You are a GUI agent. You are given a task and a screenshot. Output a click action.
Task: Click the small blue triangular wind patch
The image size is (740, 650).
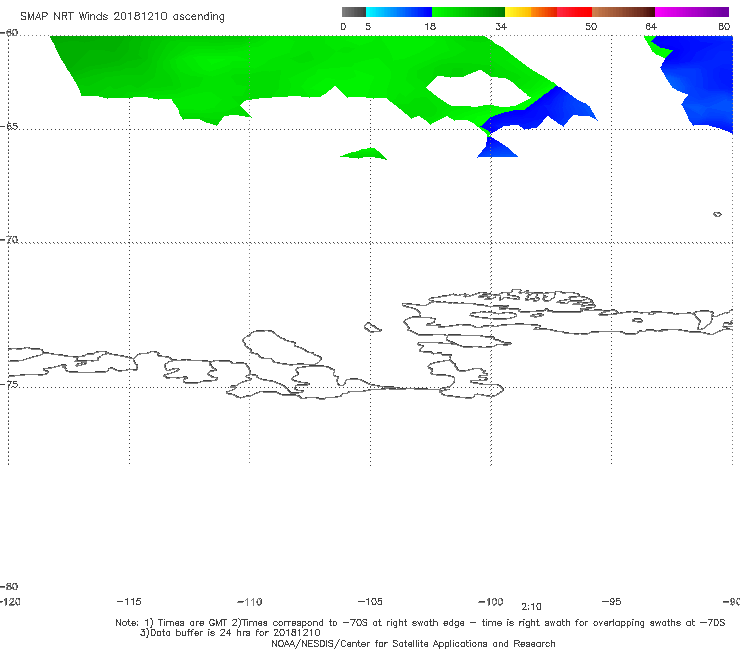496,148
